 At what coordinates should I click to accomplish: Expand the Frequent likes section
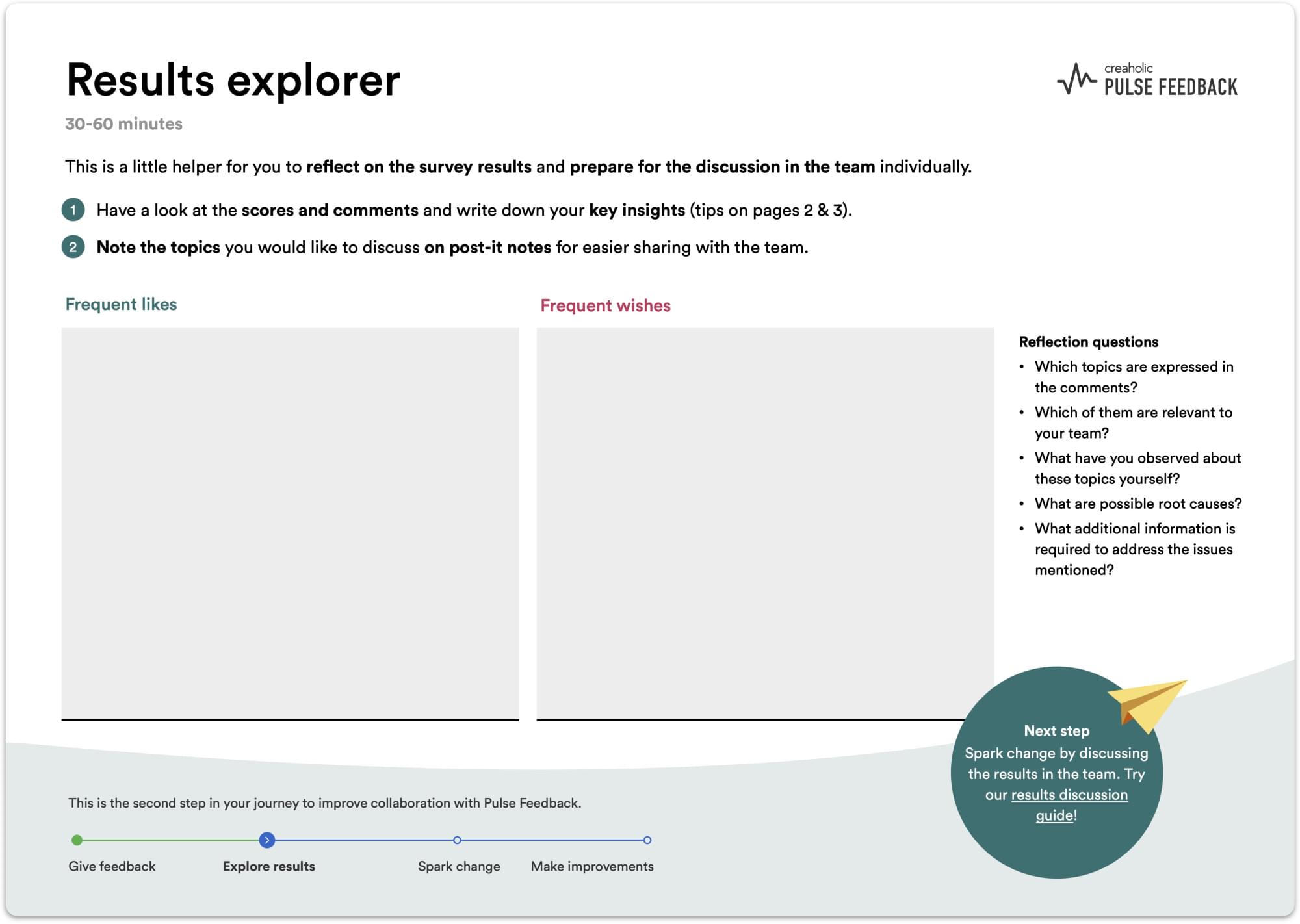click(x=120, y=304)
